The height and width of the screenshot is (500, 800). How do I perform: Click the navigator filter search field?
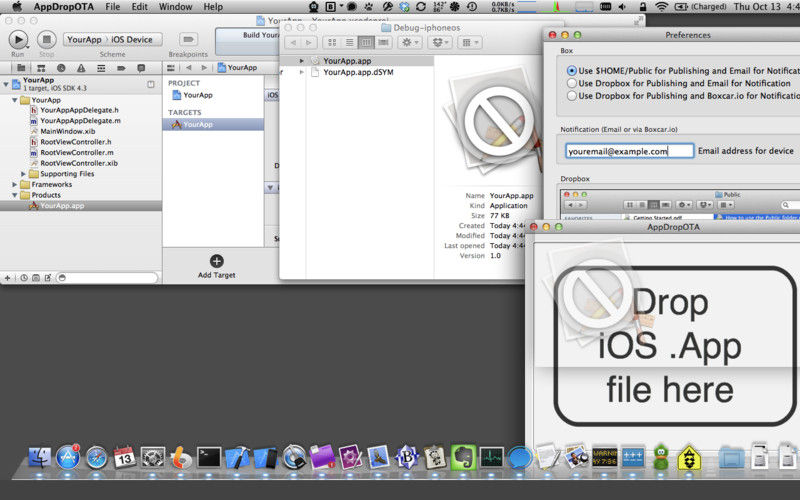pos(107,278)
